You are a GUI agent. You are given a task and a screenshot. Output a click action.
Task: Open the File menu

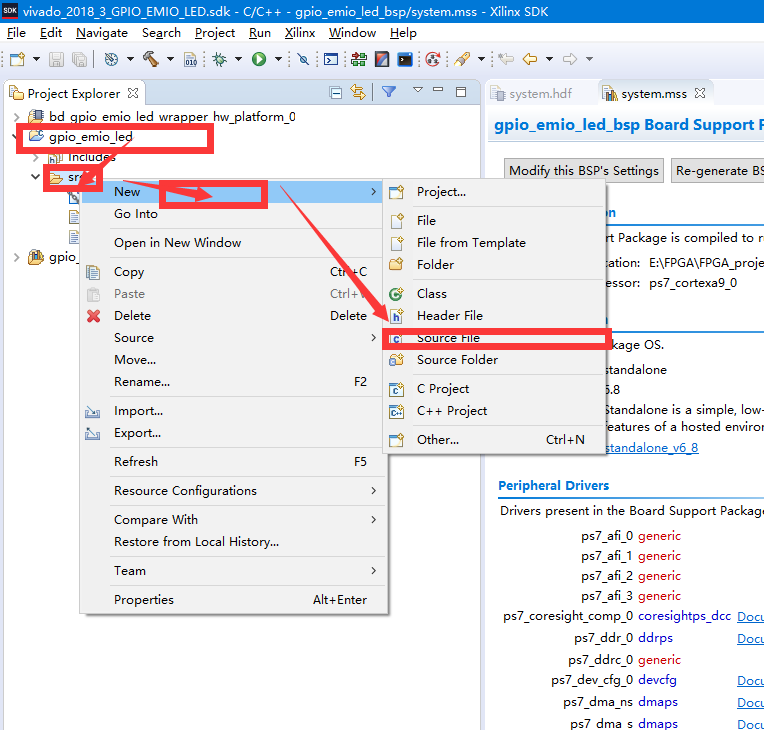[16, 33]
